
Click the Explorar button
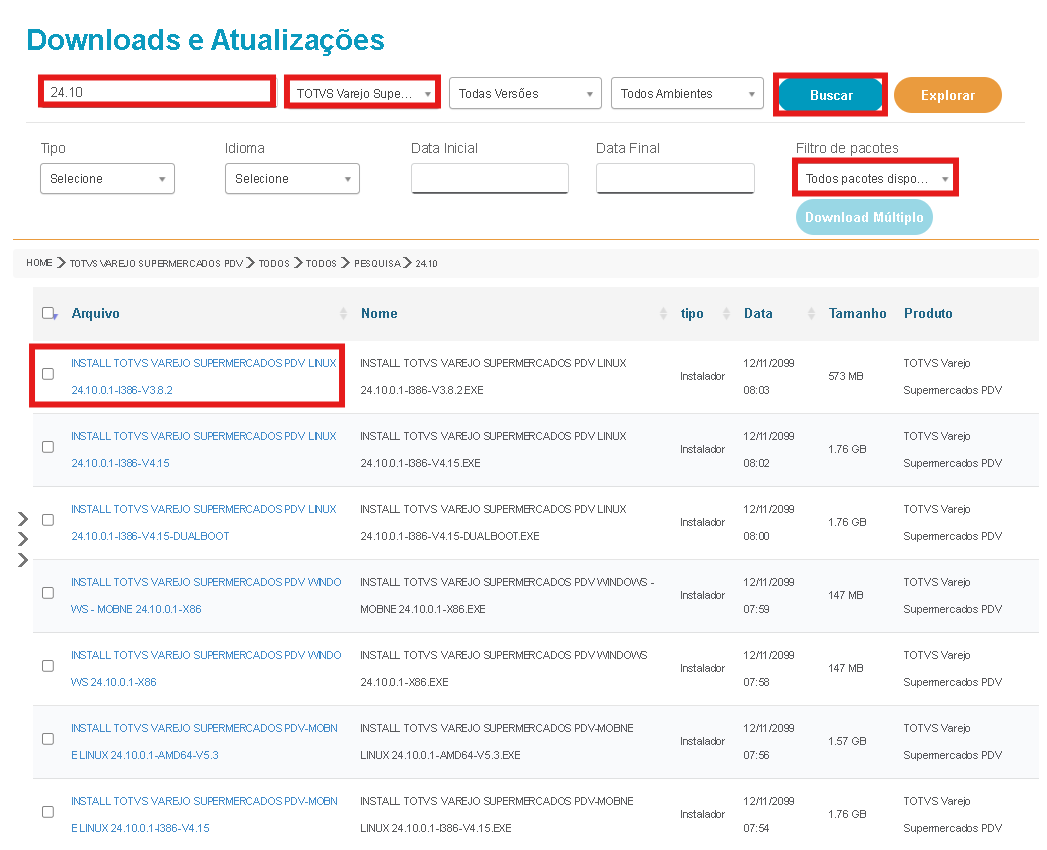pos(948,95)
